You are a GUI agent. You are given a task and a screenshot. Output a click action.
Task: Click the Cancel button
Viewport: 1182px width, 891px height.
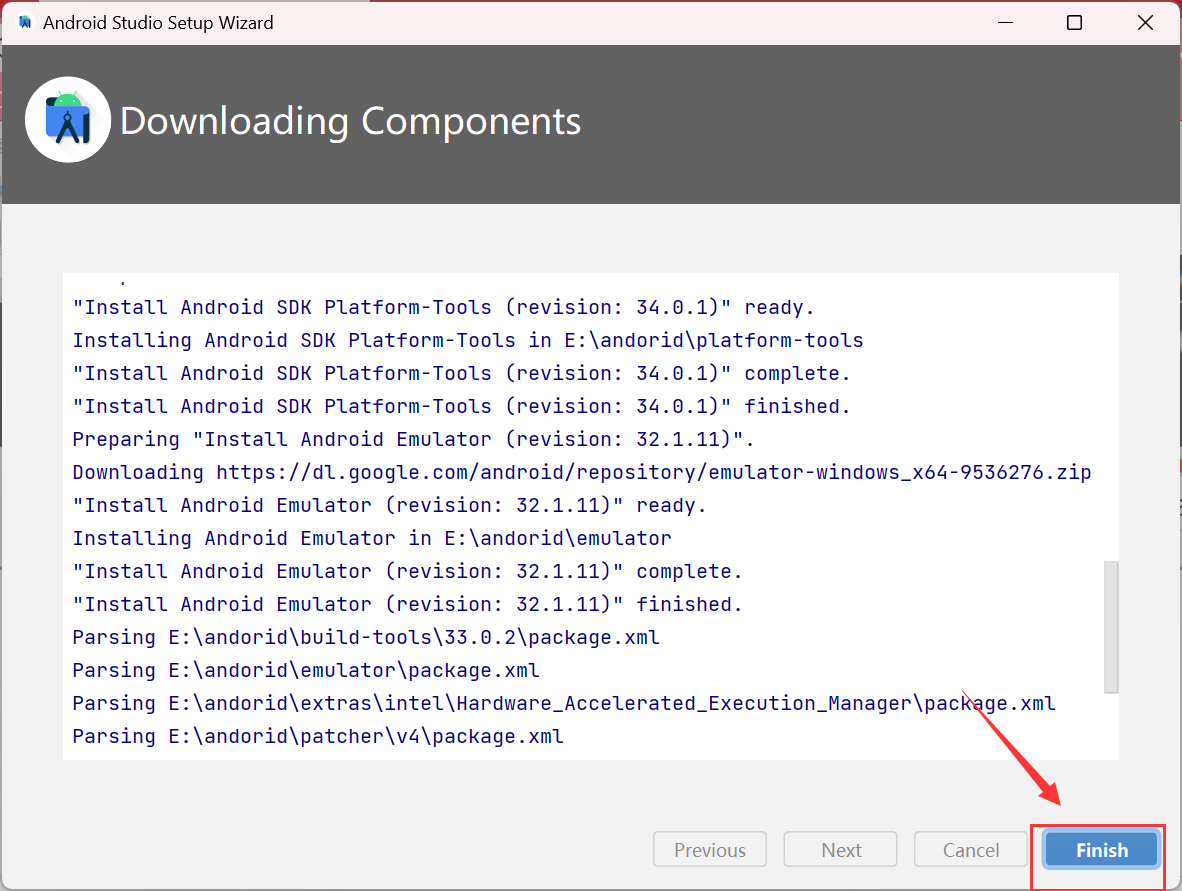[x=971, y=850]
